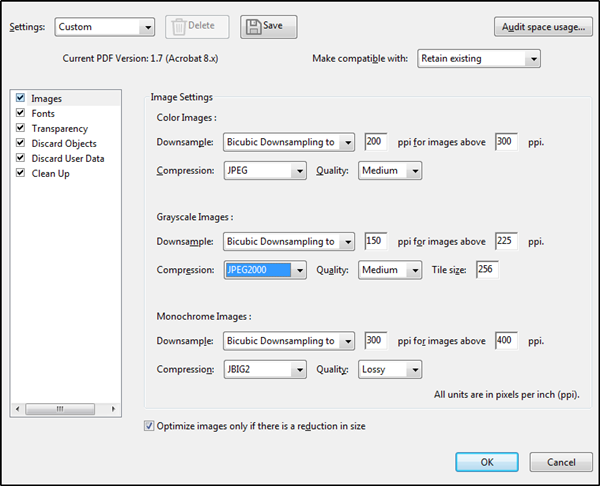Click the panel list's left scroll arrow
This screenshot has width=600, height=486.
point(18,409)
